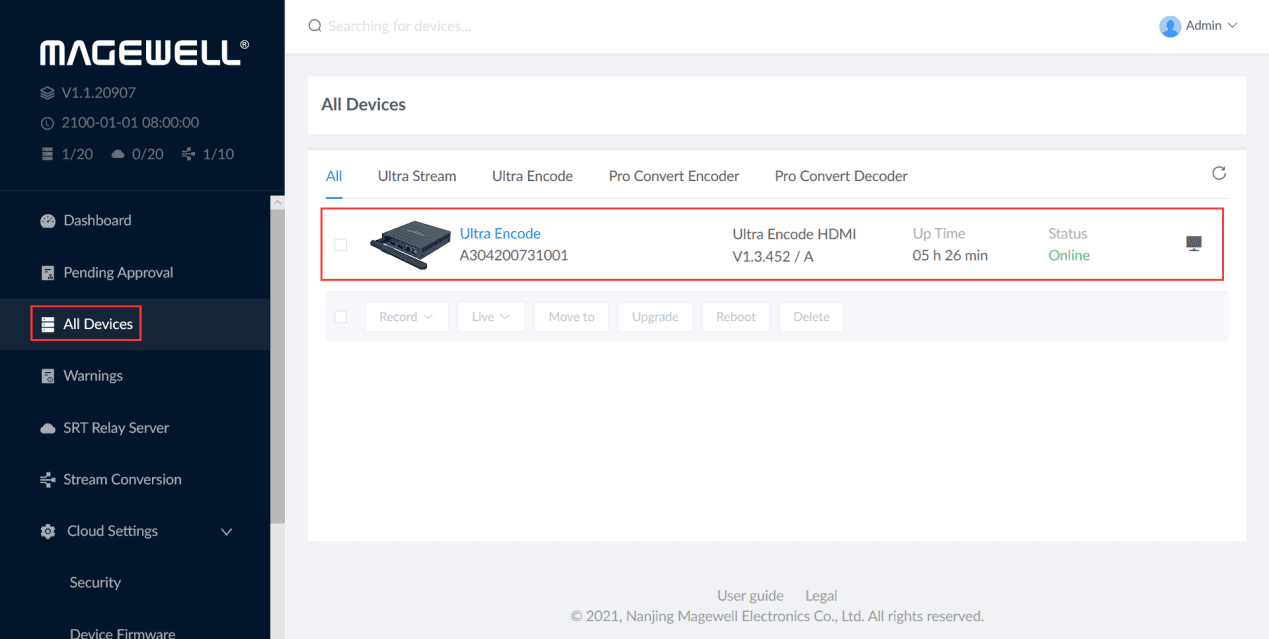Open the User guide link

pyautogui.click(x=750, y=596)
